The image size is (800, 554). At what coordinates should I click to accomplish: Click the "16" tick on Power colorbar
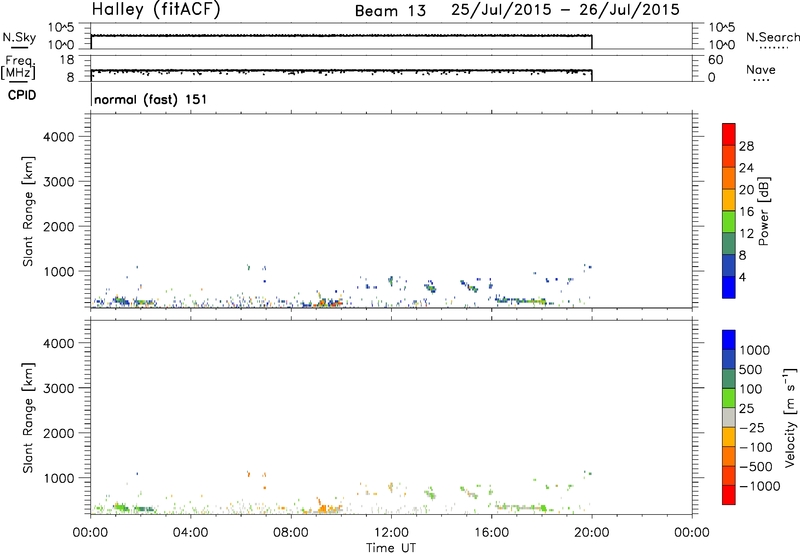[x=746, y=212]
